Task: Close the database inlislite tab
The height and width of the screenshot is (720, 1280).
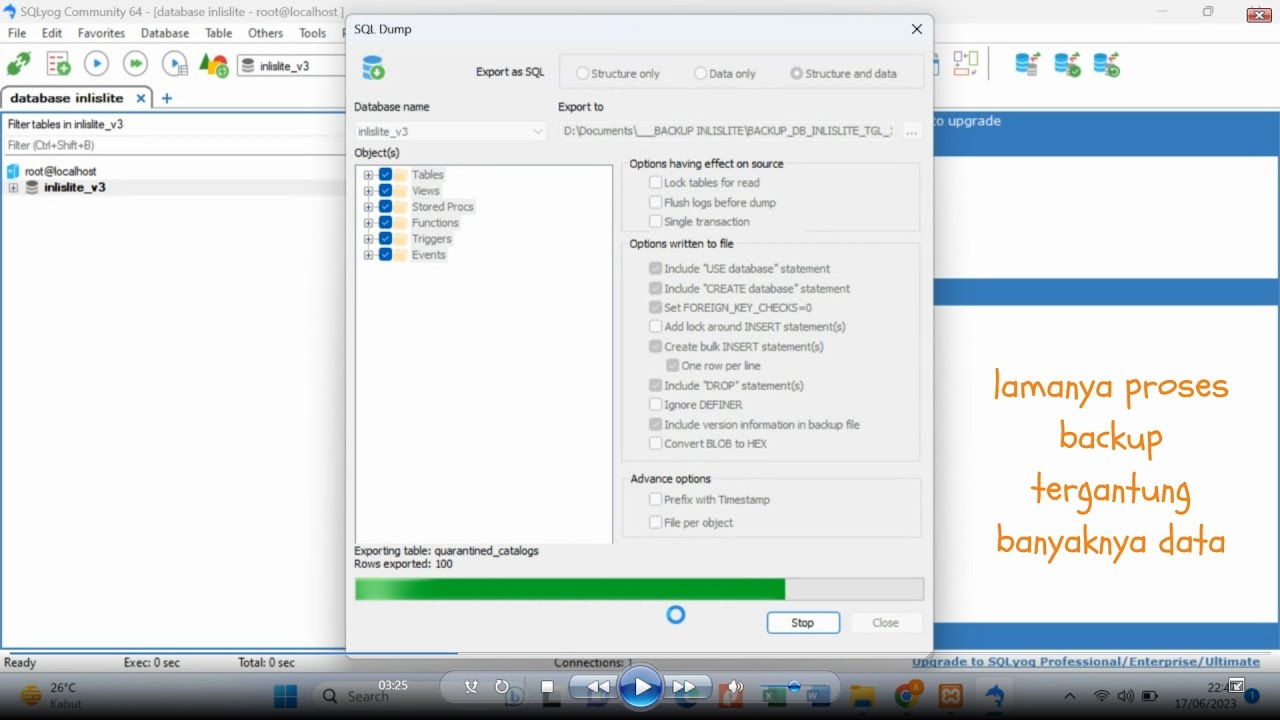Action: pos(141,98)
